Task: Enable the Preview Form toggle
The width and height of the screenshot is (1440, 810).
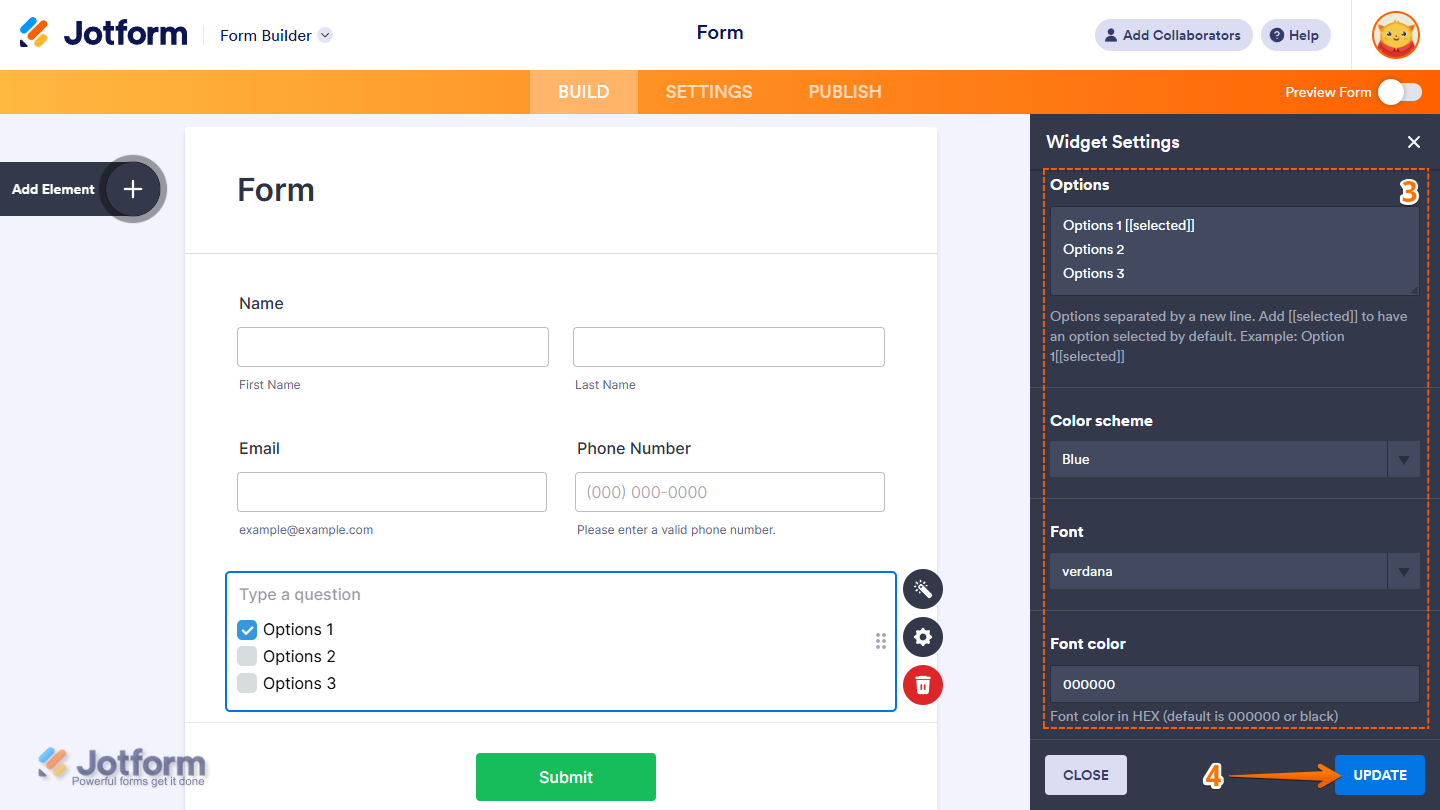Action: click(x=1401, y=91)
